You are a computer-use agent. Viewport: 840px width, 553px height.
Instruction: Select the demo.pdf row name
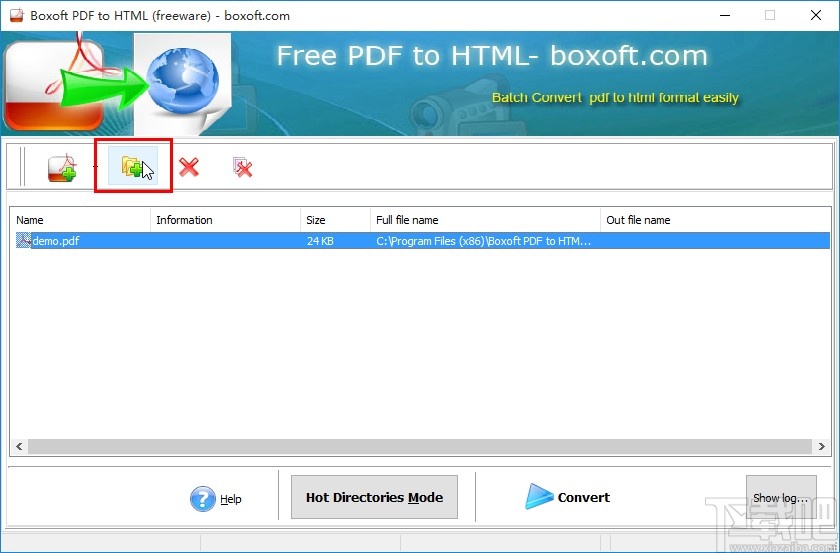point(56,241)
